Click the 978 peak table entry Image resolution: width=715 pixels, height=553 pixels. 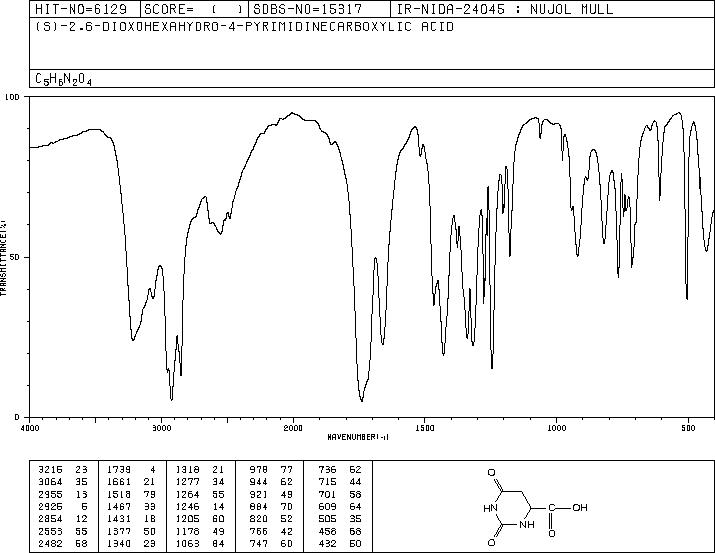point(259,469)
